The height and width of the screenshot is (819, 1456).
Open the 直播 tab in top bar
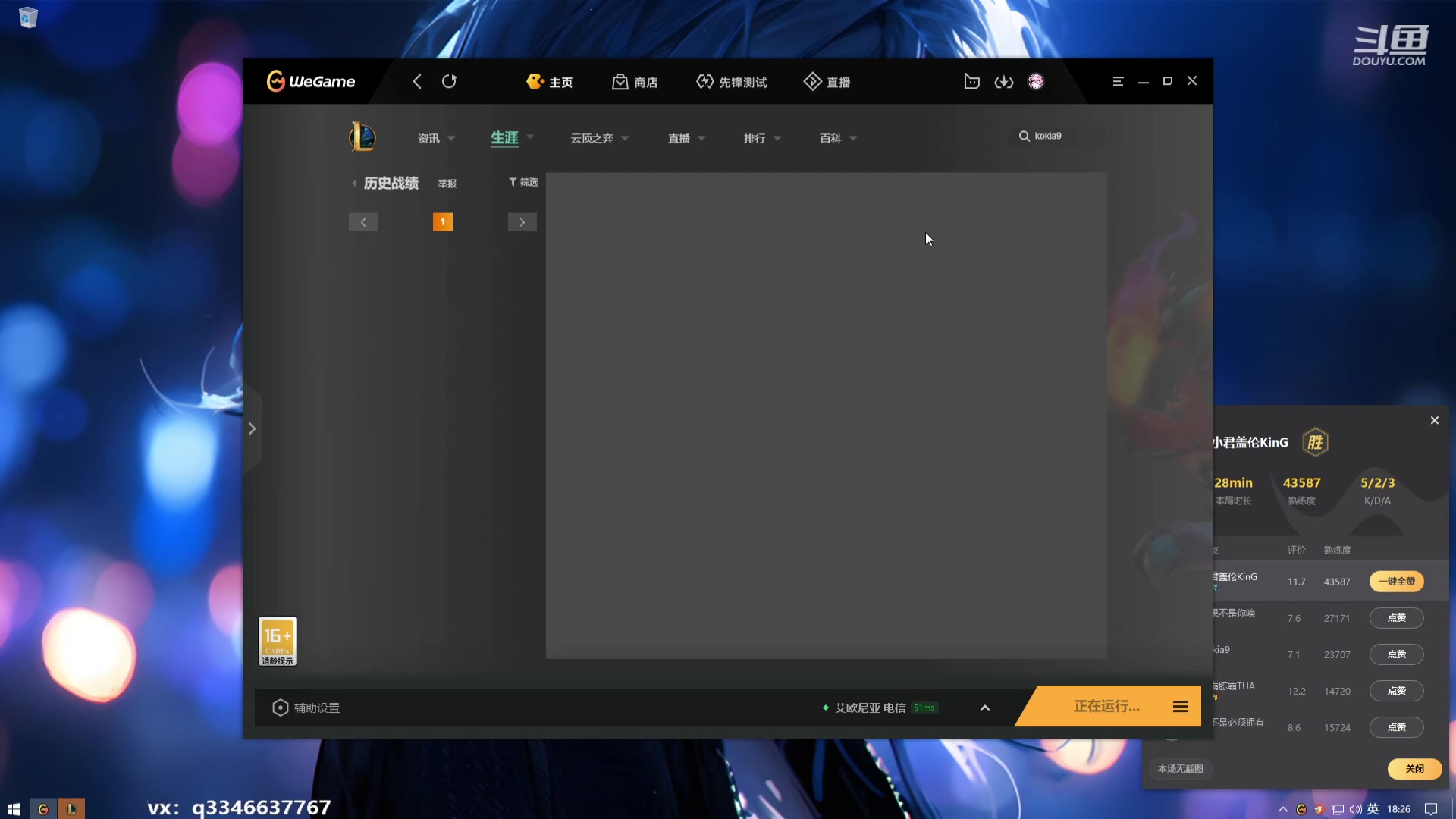point(827,82)
